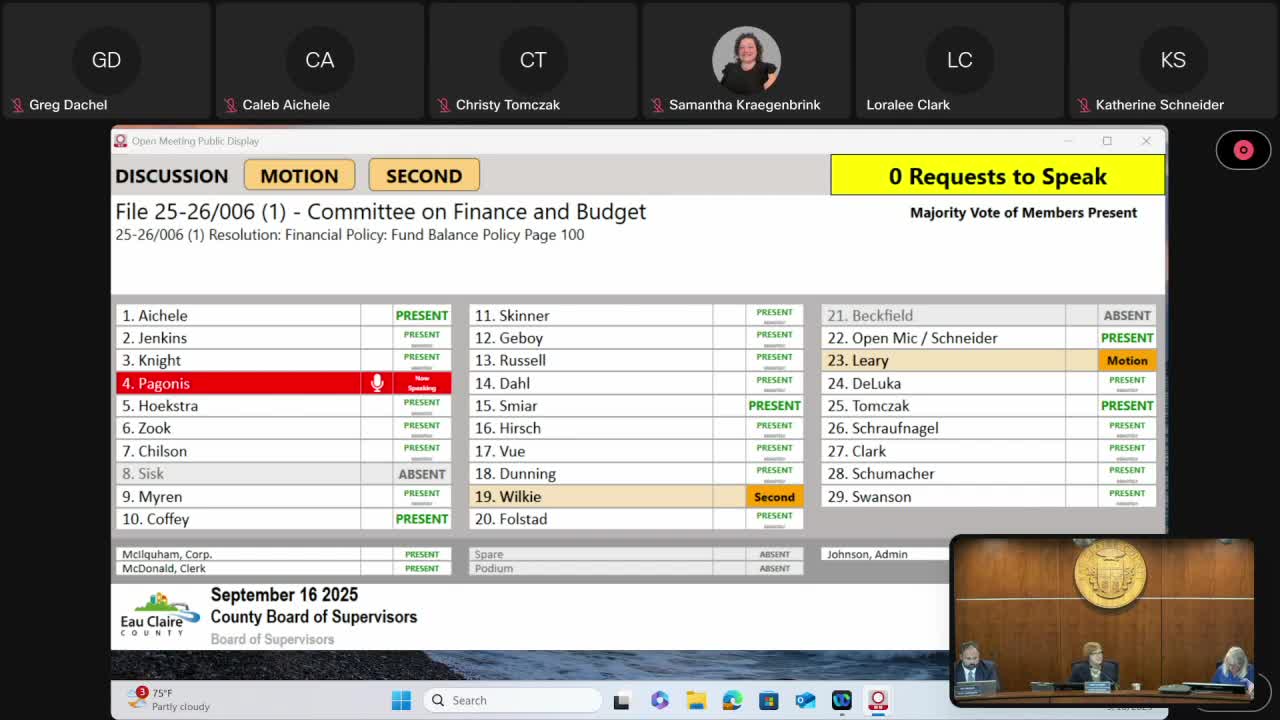
Task: Select Samantha Kraegenbrink's video tile
Action: pyautogui.click(x=746, y=61)
